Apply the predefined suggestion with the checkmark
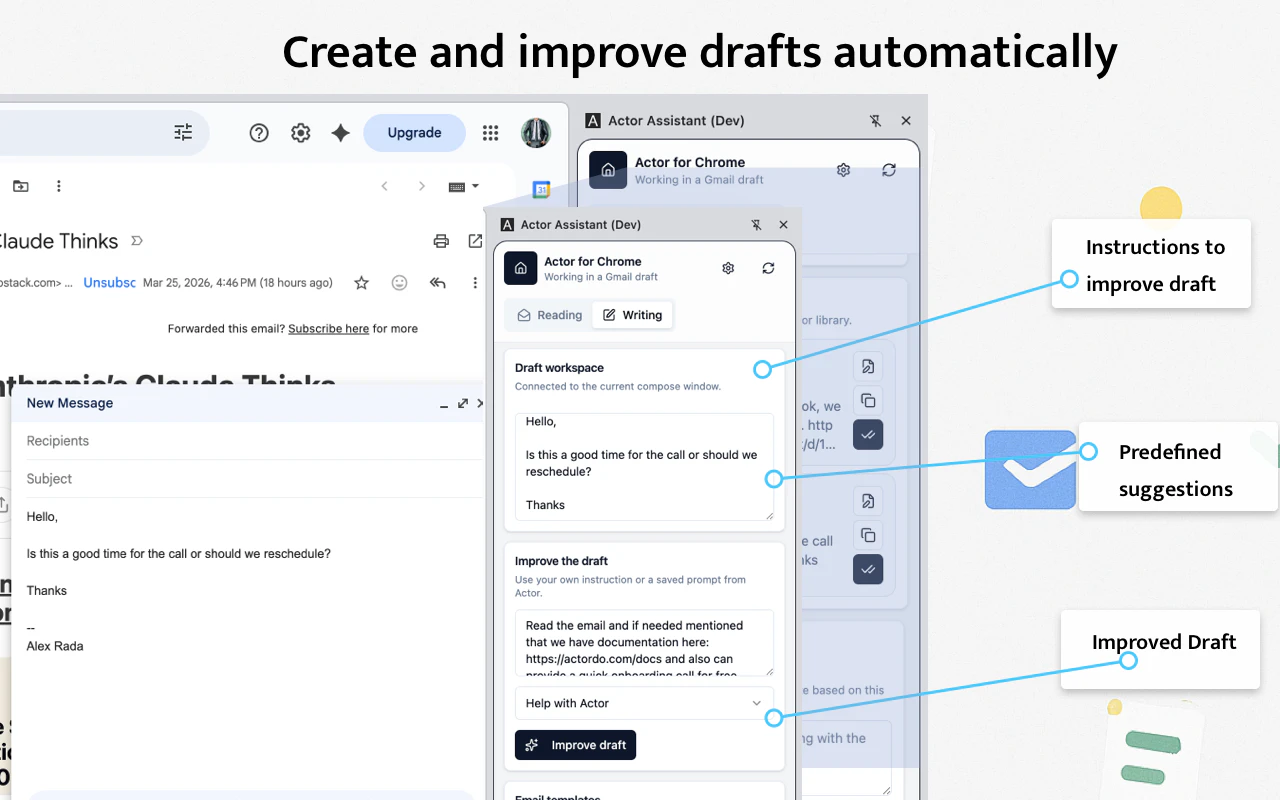 click(x=868, y=569)
